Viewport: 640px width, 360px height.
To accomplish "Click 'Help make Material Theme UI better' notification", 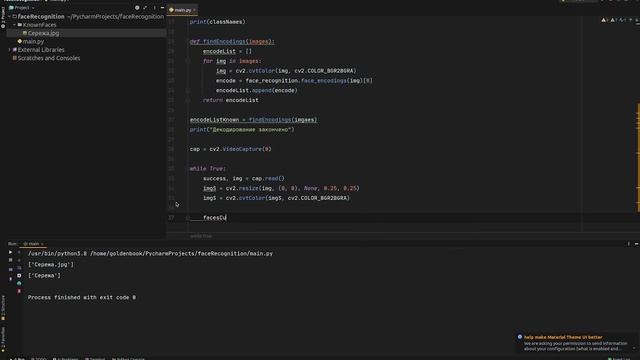I will point(563,337).
